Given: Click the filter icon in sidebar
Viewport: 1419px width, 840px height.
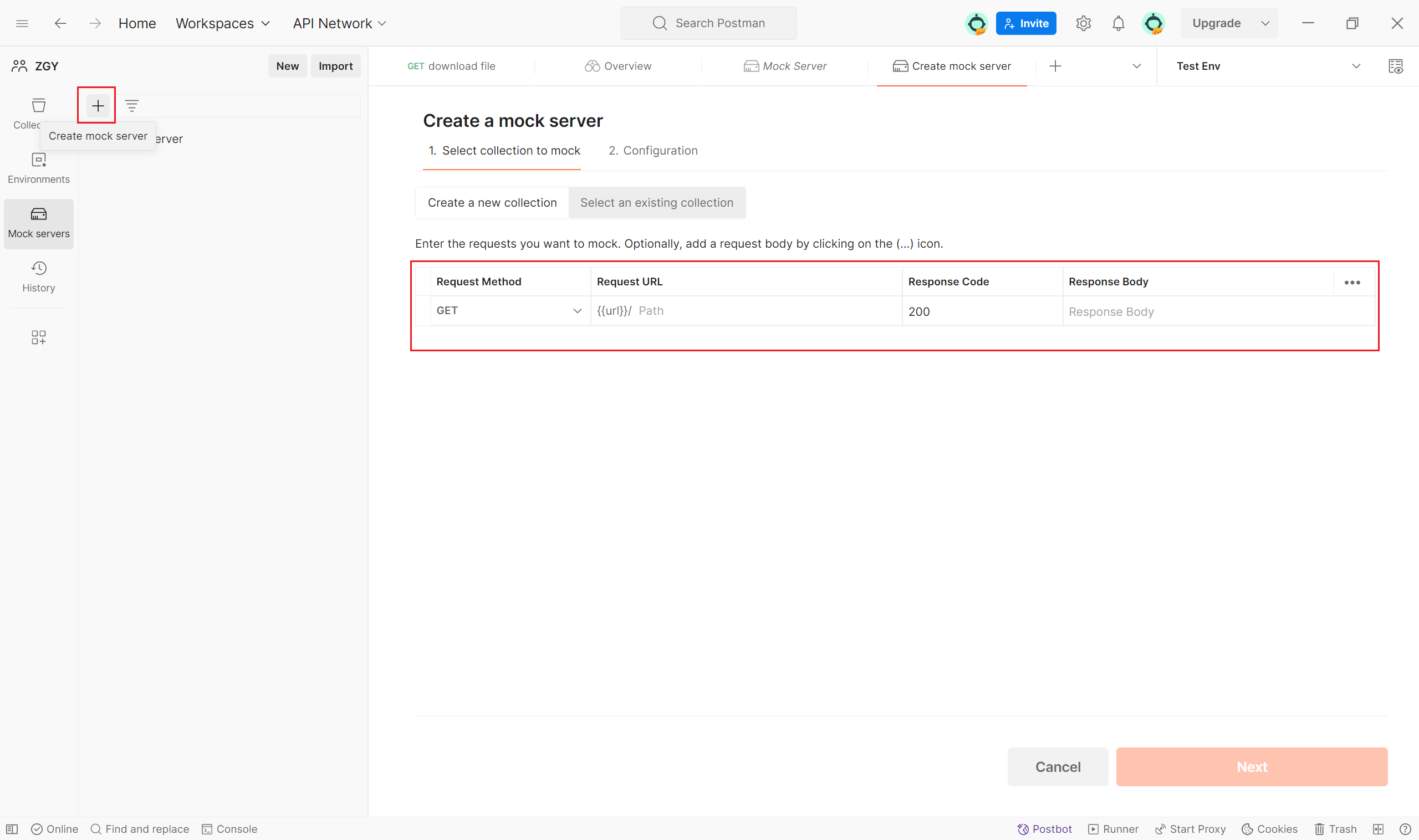Looking at the screenshot, I should coord(132,105).
